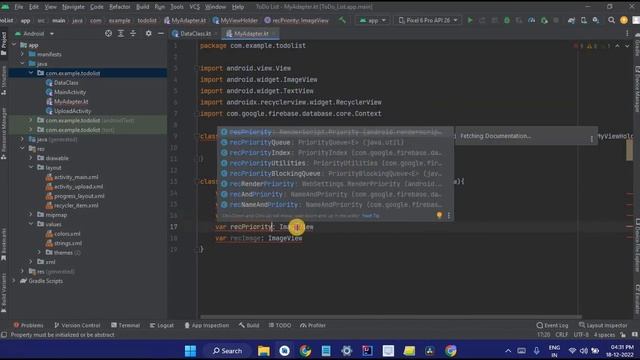Viewport: 640px width, 360px height.
Task: Open Layout Inspector panel
Action: (x=603, y=325)
